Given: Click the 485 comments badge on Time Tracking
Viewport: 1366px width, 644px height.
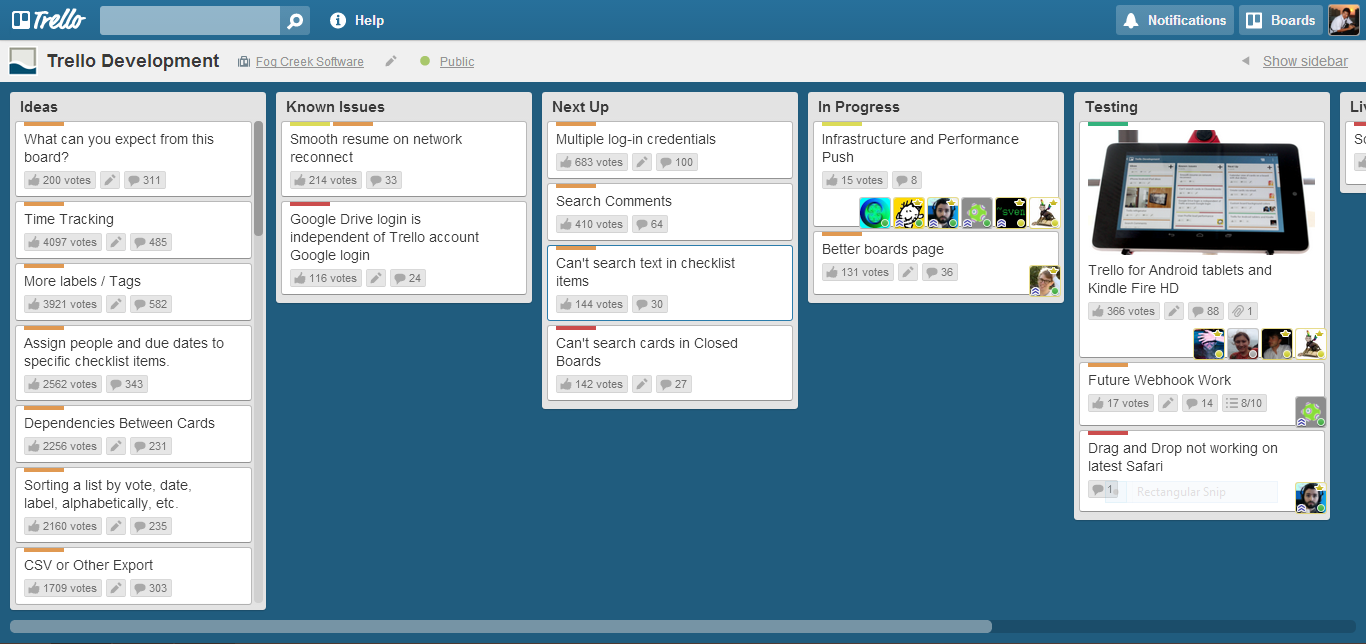Looking at the screenshot, I should tap(150, 242).
